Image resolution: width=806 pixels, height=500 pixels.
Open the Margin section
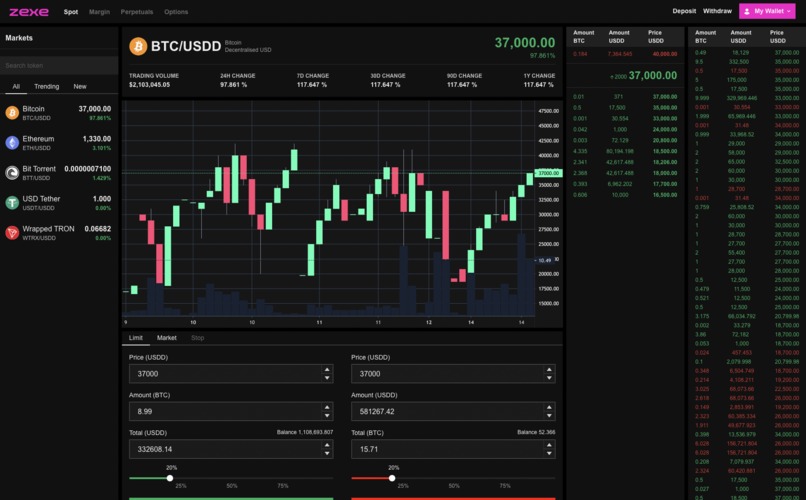pyautogui.click(x=99, y=12)
